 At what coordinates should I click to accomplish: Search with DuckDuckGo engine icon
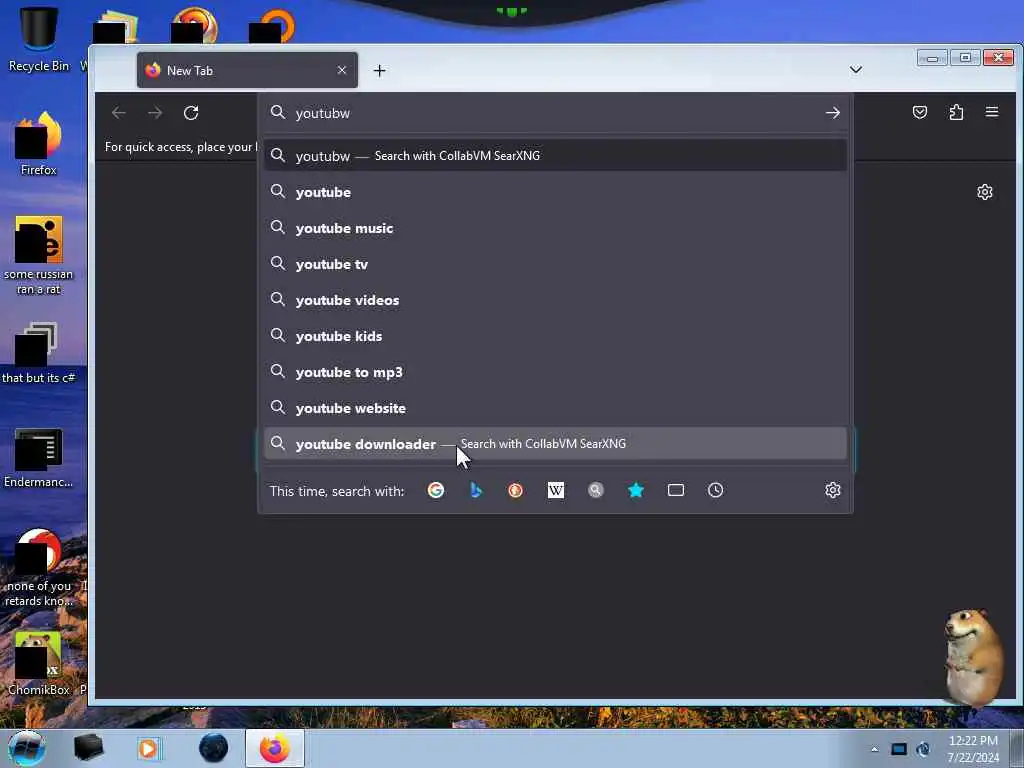(x=515, y=490)
